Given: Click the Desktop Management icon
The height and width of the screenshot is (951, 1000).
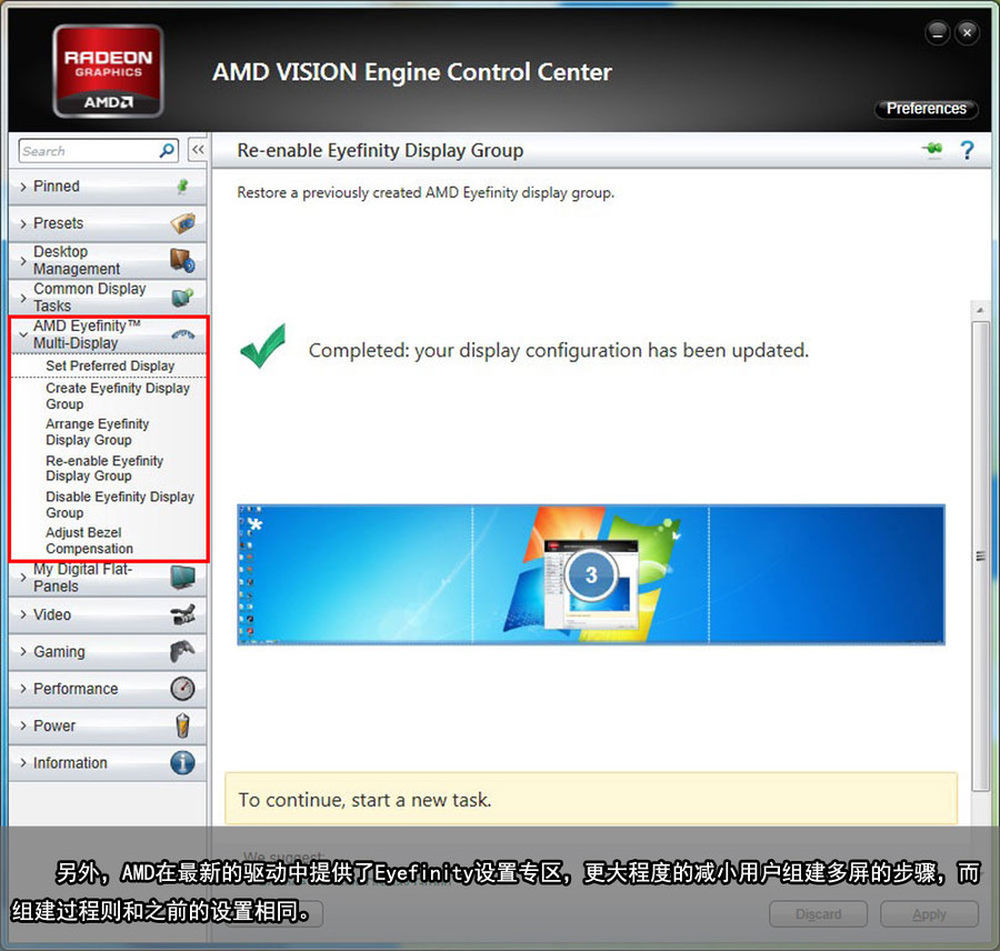Looking at the screenshot, I should (183, 260).
